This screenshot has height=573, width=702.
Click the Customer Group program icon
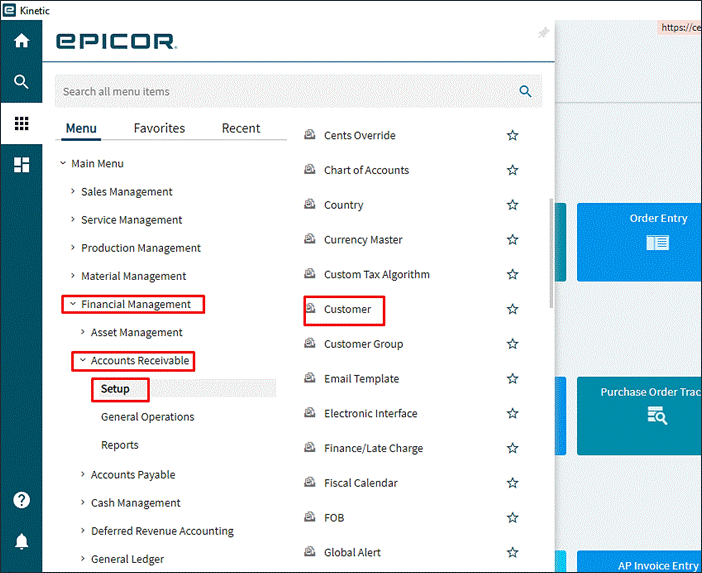(310, 343)
